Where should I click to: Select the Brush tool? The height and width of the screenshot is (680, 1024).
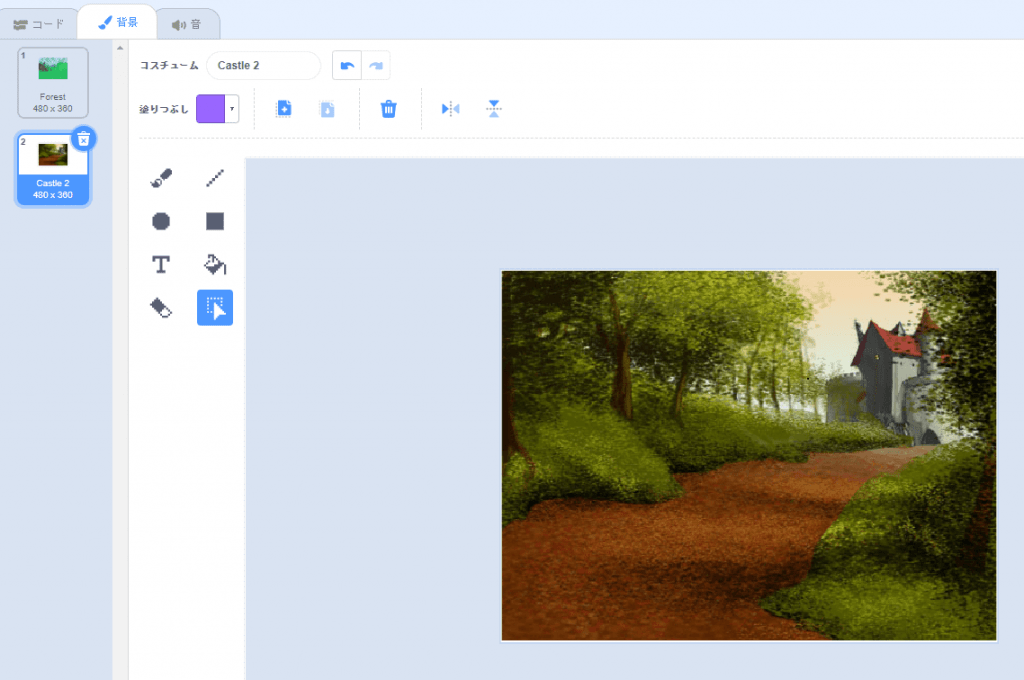click(x=161, y=178)
